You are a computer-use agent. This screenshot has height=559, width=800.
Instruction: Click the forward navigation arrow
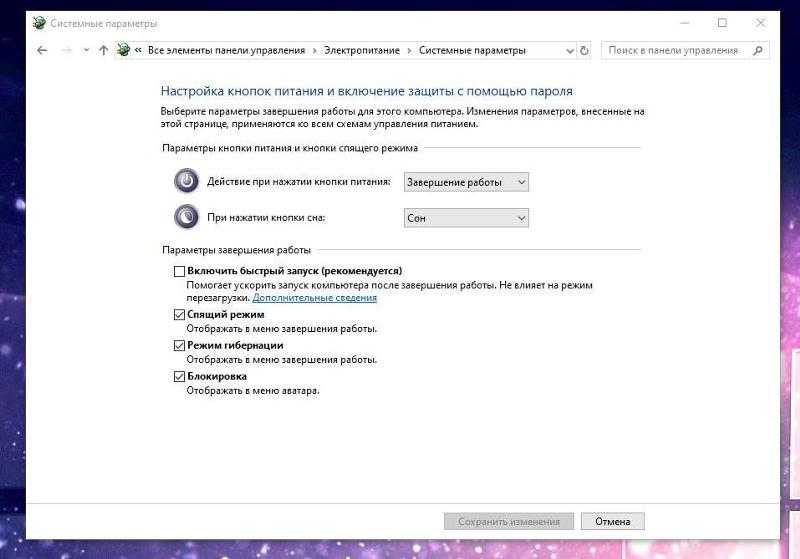[67, 50]
